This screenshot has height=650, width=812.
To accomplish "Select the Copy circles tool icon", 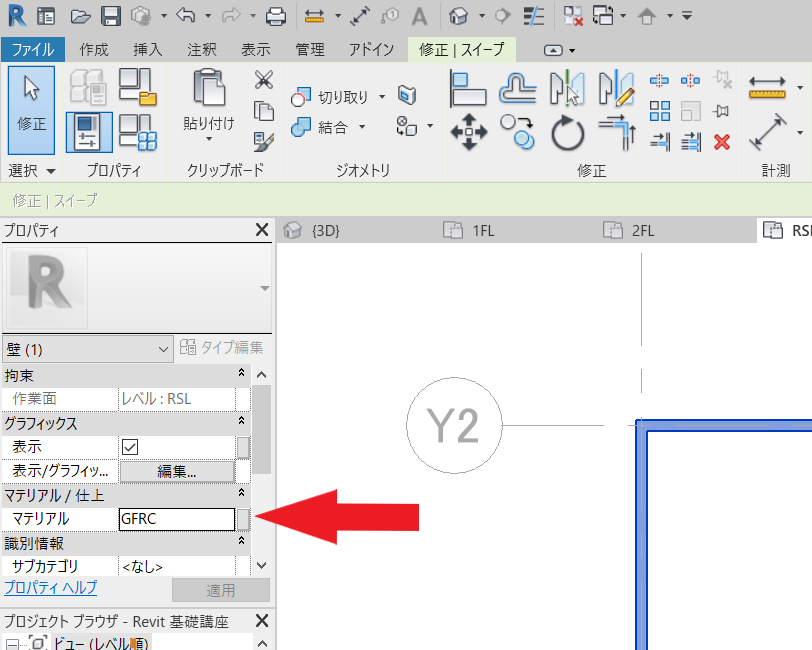I will point(517,132).
